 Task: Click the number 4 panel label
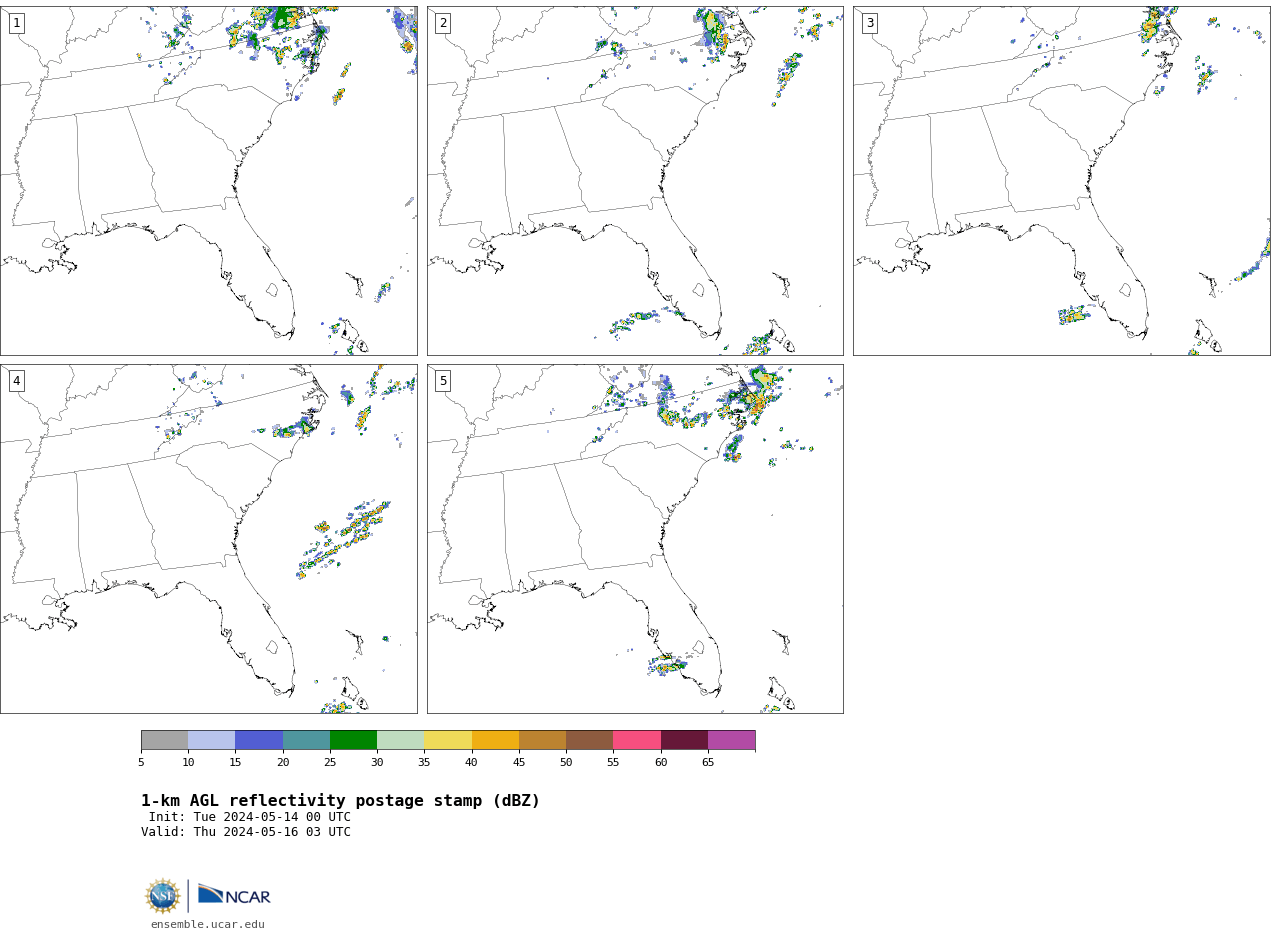point(16,381)
